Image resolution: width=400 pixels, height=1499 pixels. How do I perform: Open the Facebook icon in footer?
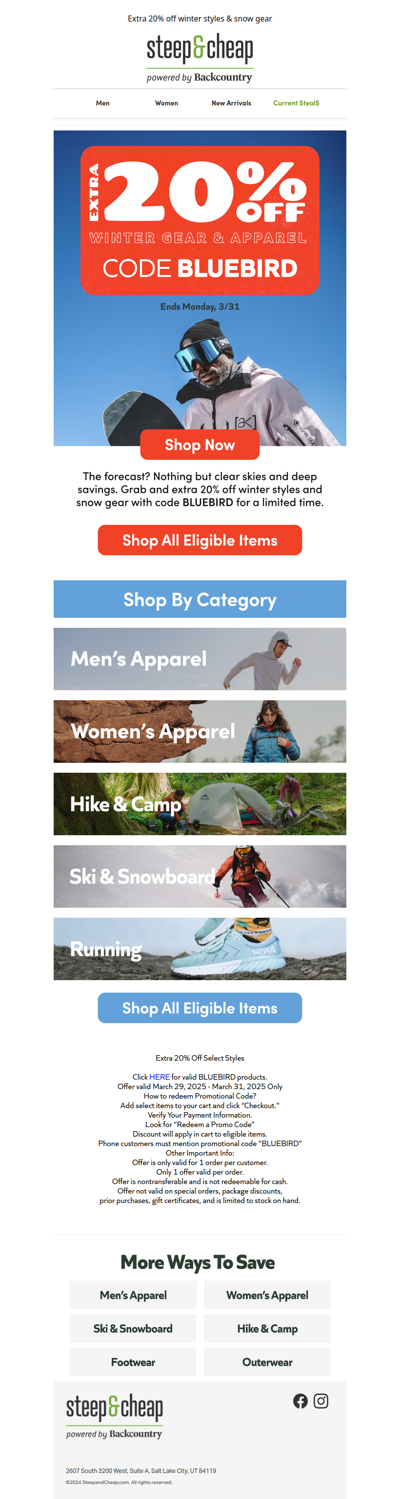300,1401
